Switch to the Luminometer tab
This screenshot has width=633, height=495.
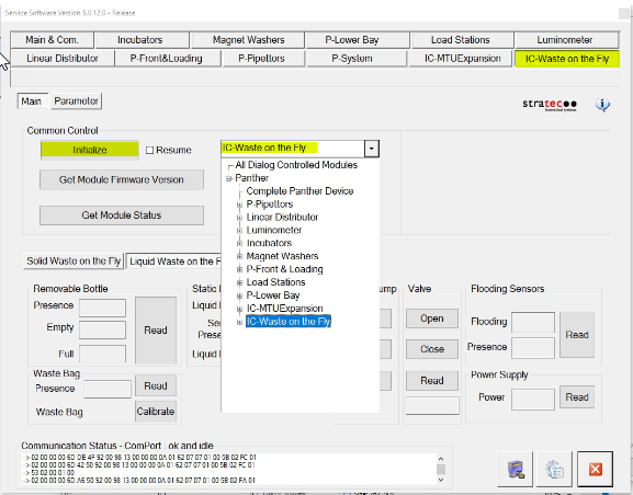pos(565,40)
